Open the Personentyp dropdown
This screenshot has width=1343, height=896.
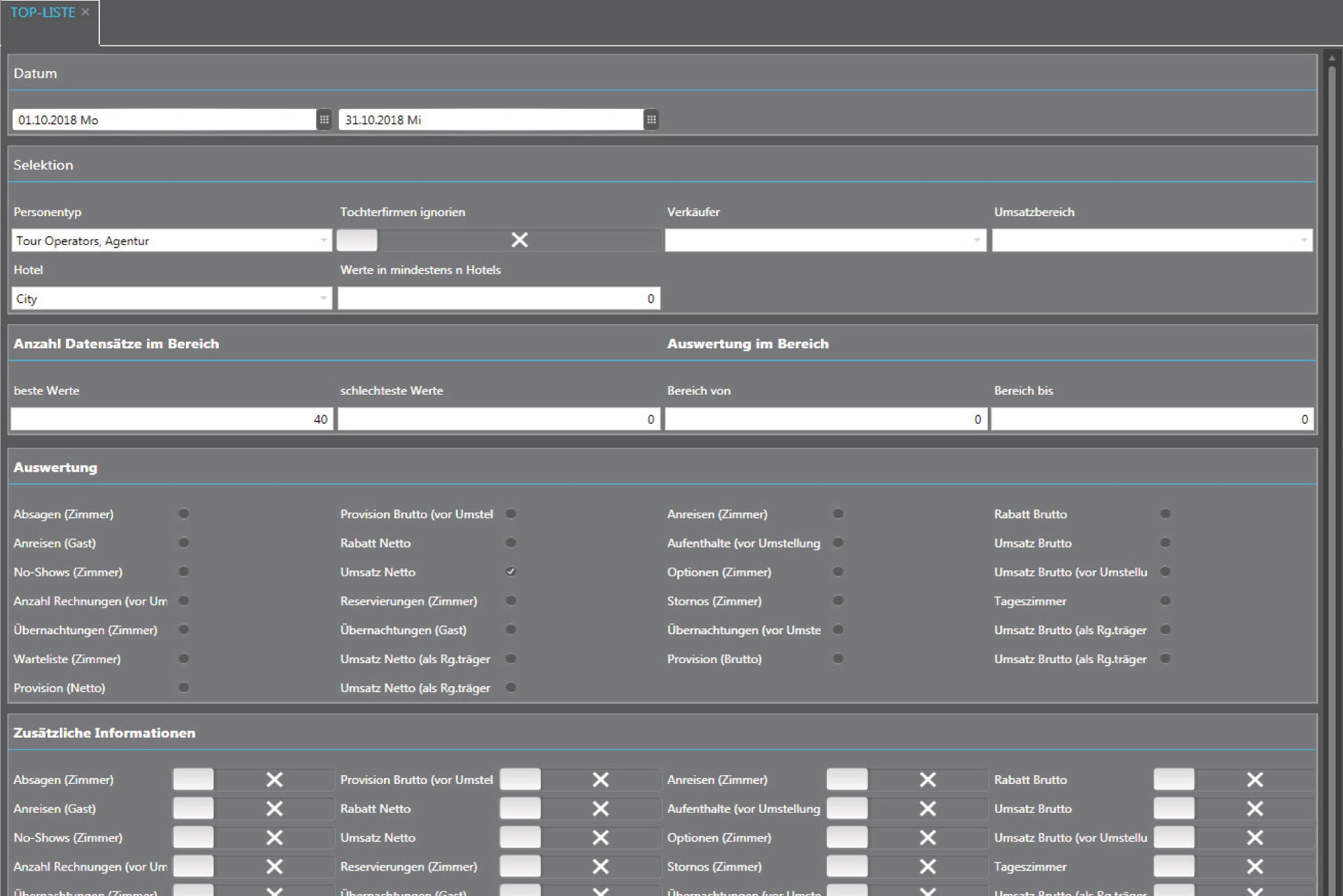[324, 240]
